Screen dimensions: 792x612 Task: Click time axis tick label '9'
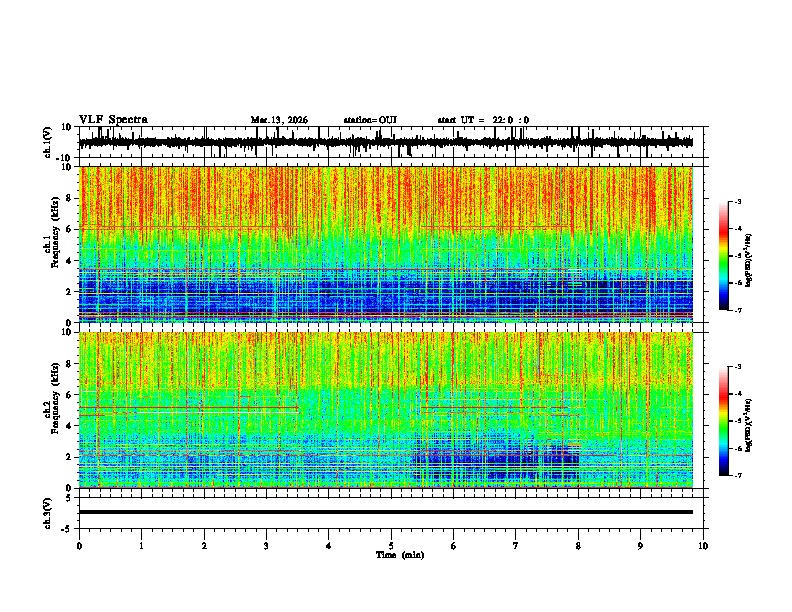click(x=640, y=546)
